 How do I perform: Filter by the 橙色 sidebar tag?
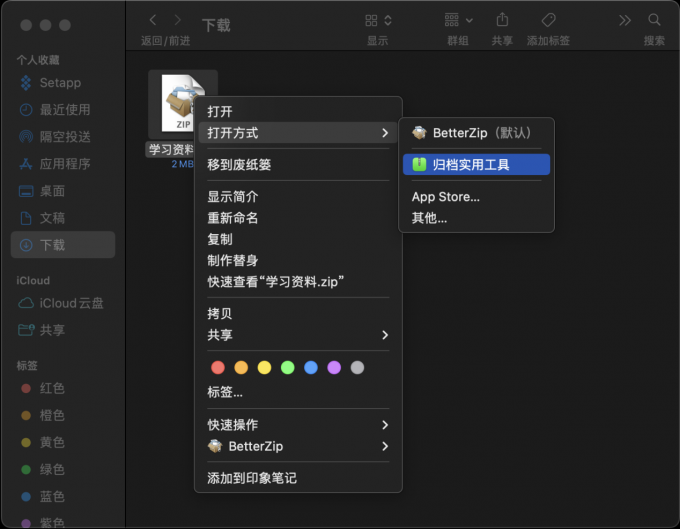point(63,415)
